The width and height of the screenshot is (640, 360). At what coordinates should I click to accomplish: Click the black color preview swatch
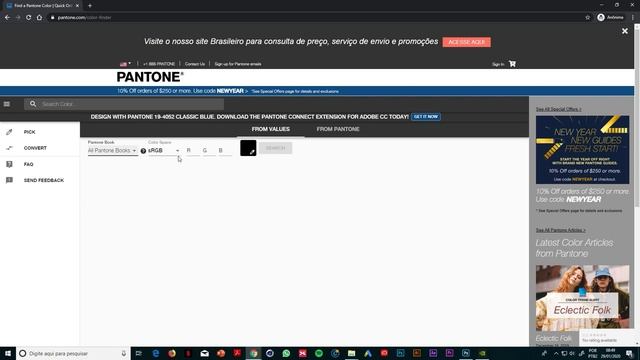click(x=248, y=148)
